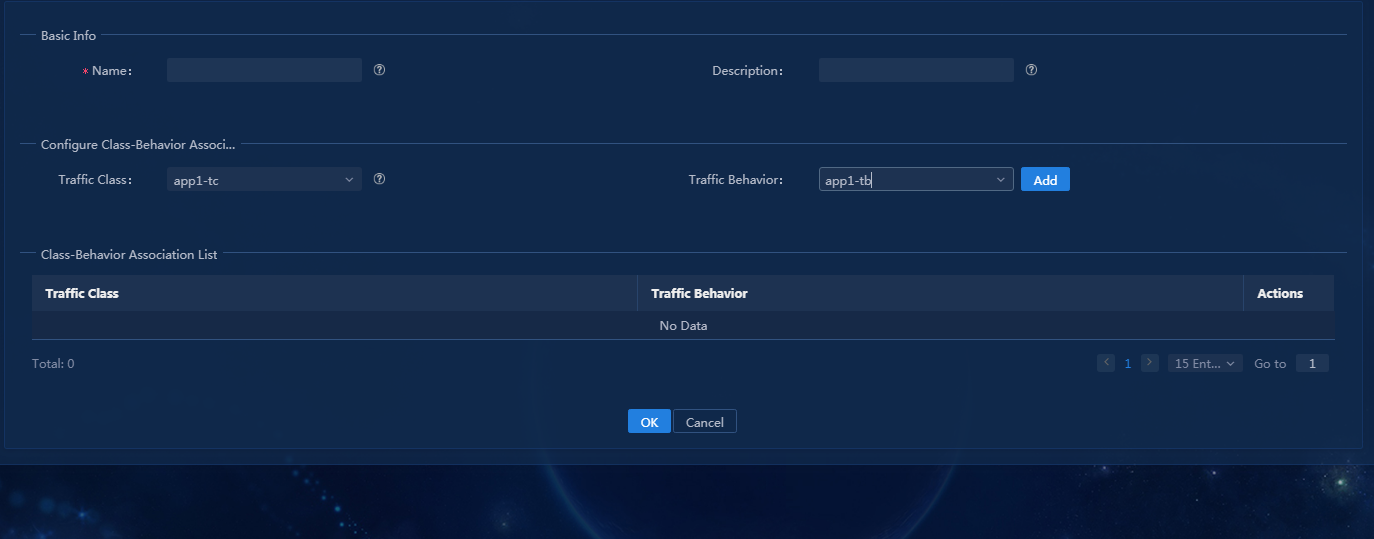This screenshot has width=1374, height=539.
Task: Go to previous page arrow in pagination
Action: (1106, 363)
